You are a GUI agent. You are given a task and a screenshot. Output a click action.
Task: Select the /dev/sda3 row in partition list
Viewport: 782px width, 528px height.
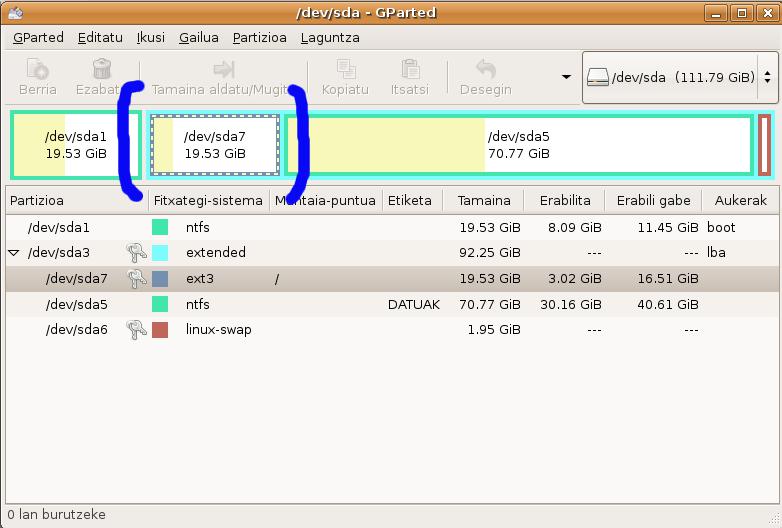click(392, 253)
